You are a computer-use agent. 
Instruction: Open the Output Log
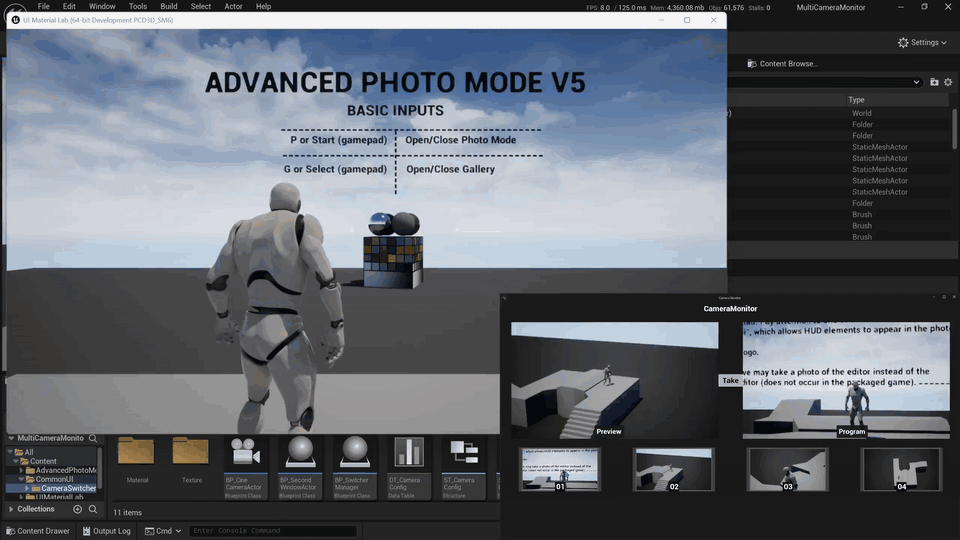(107, 531)
